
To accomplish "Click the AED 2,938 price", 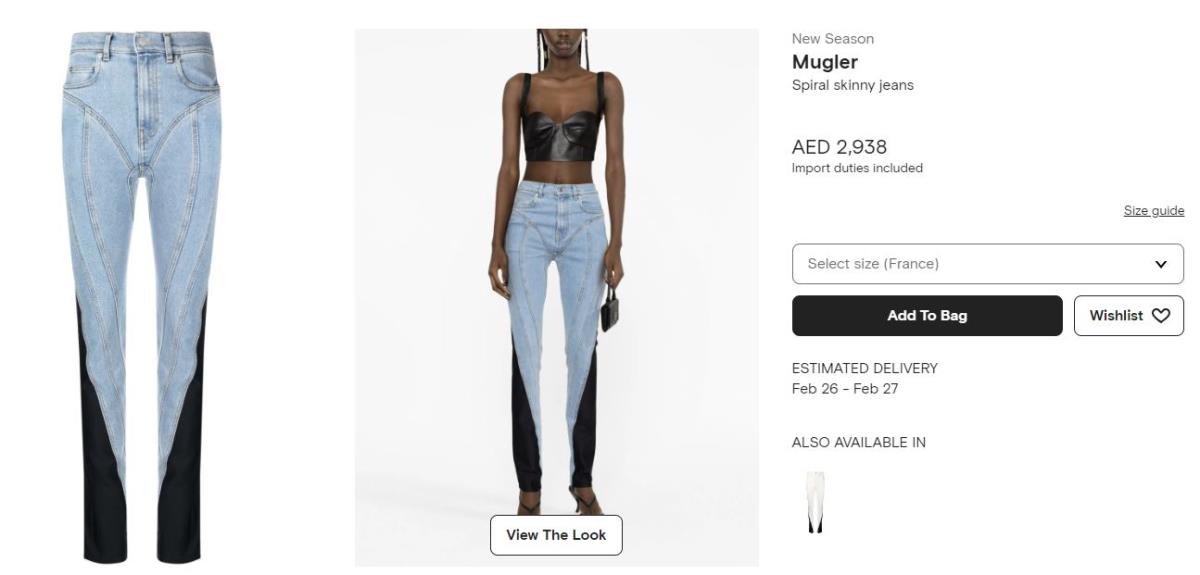I will (839, 147).
